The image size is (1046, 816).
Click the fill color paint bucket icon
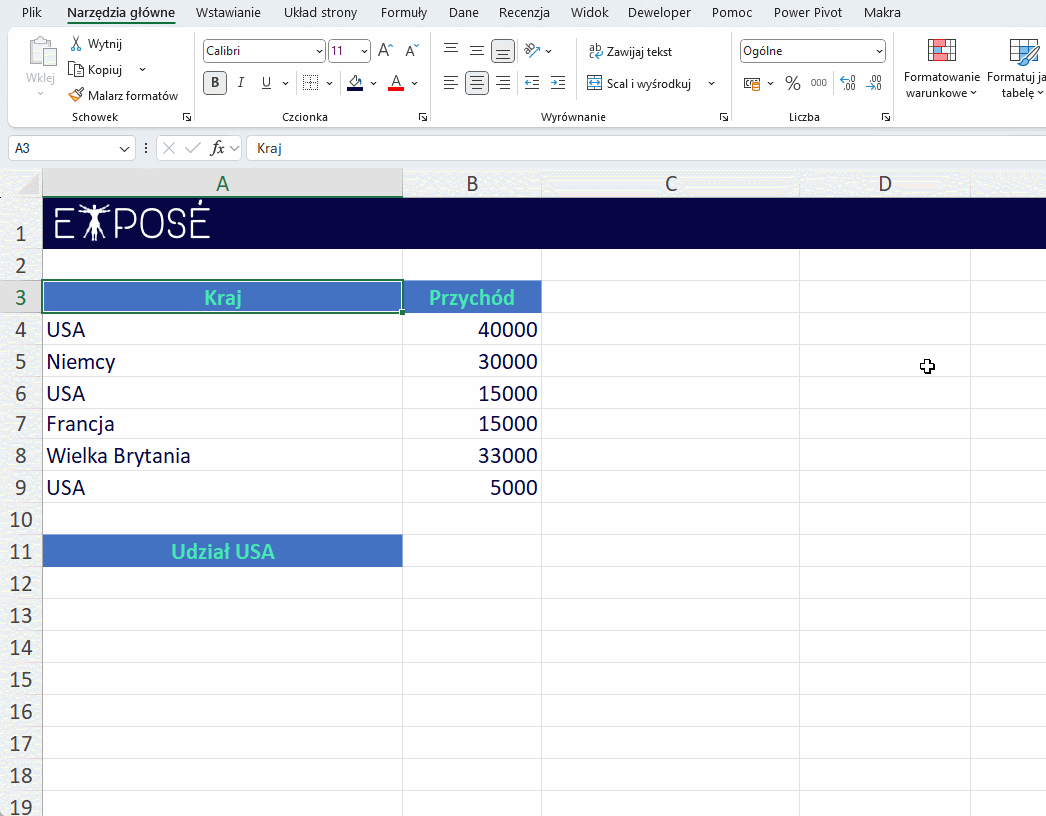pyautogui.click(x=356, y=83)
